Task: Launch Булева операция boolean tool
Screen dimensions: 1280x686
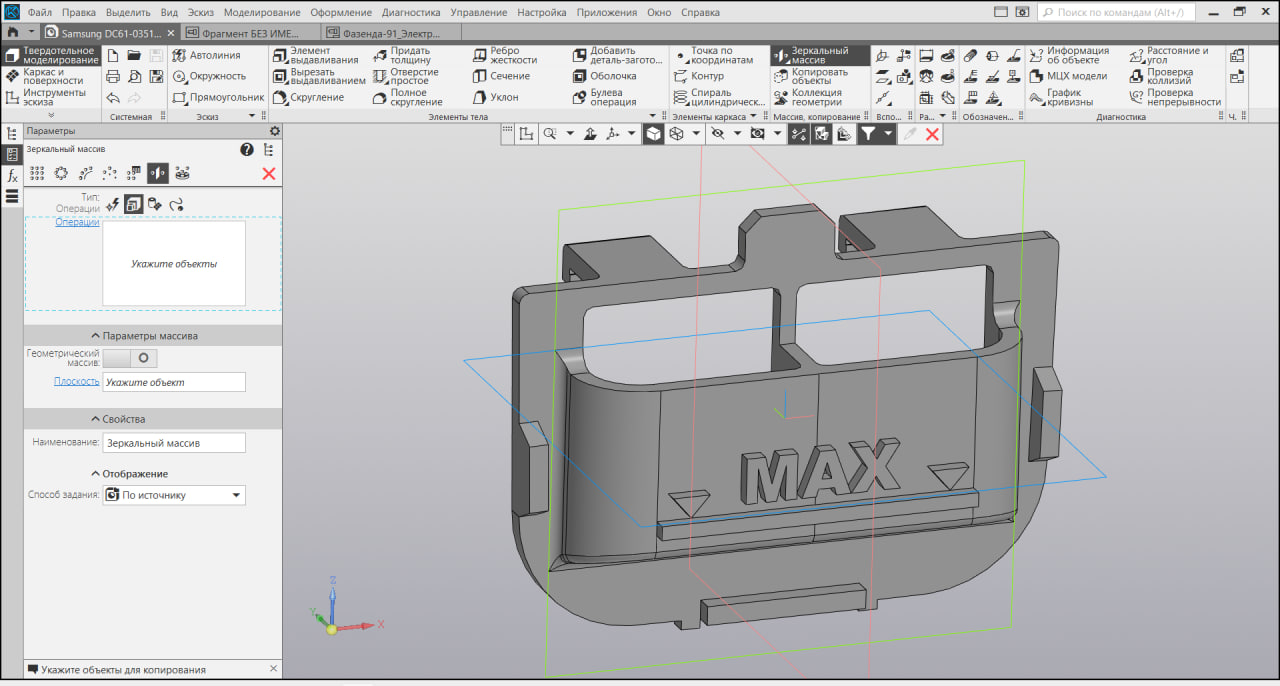Action: [605, 97]
